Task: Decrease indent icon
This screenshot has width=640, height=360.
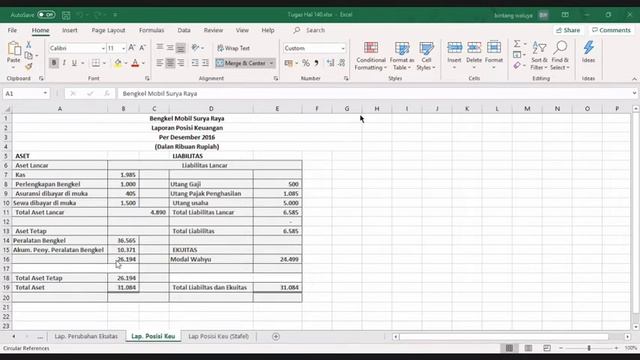Action: [x=195, y=63]
